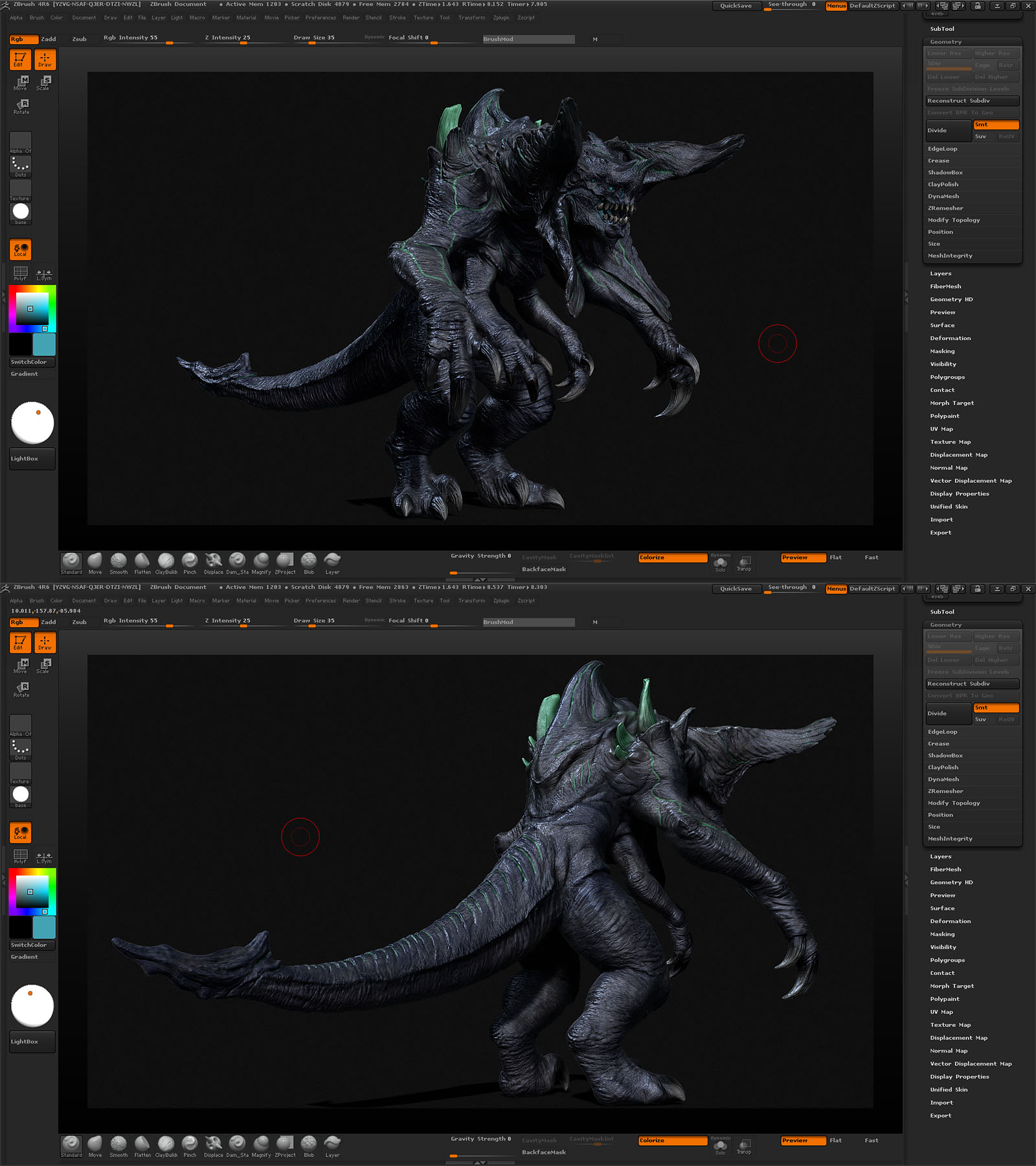Toggle PolyF polyframe display in top window
Screen dimensions: 1036x1166
coord(20,274)
